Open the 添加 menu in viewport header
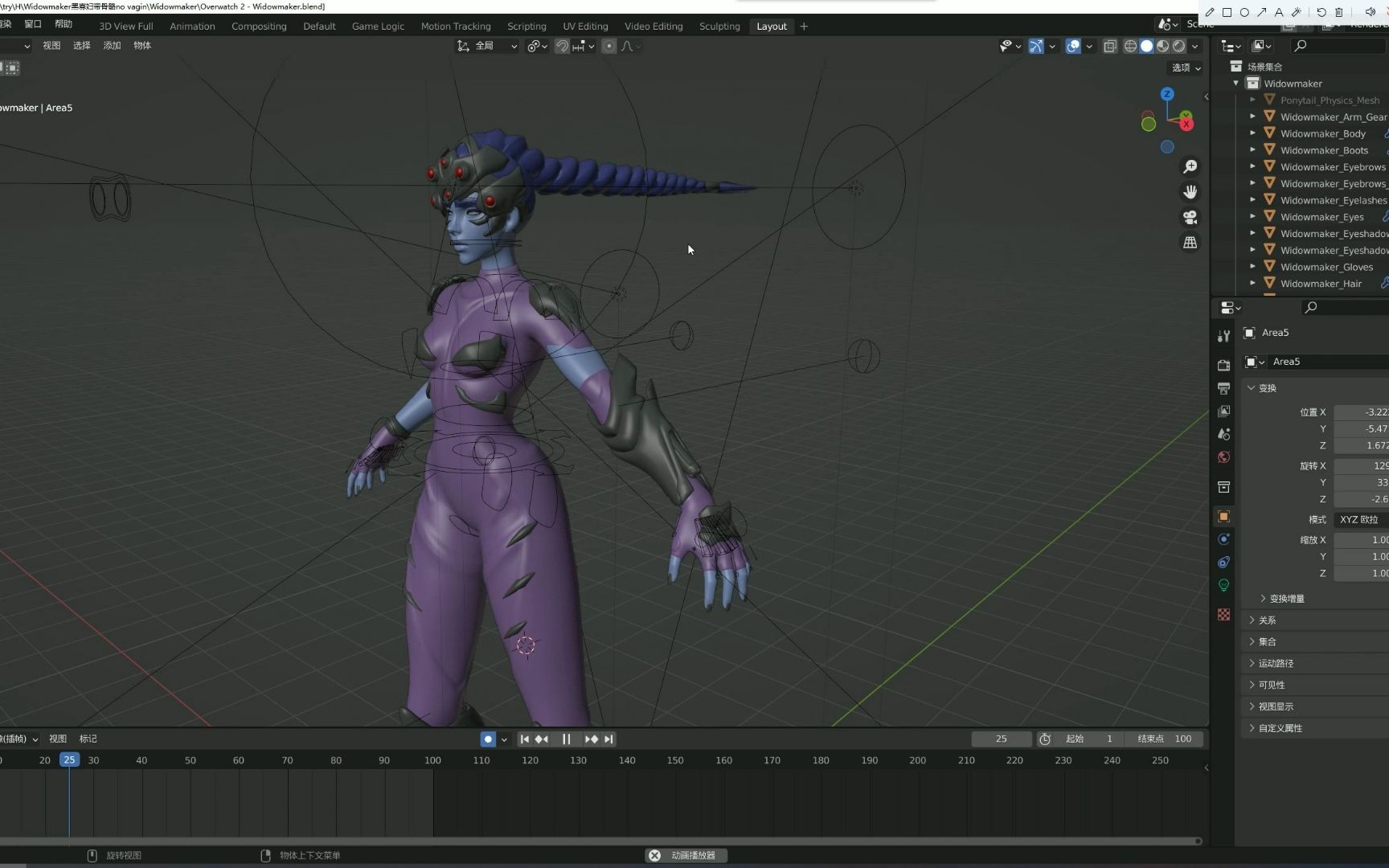 [x=112, y=46]
